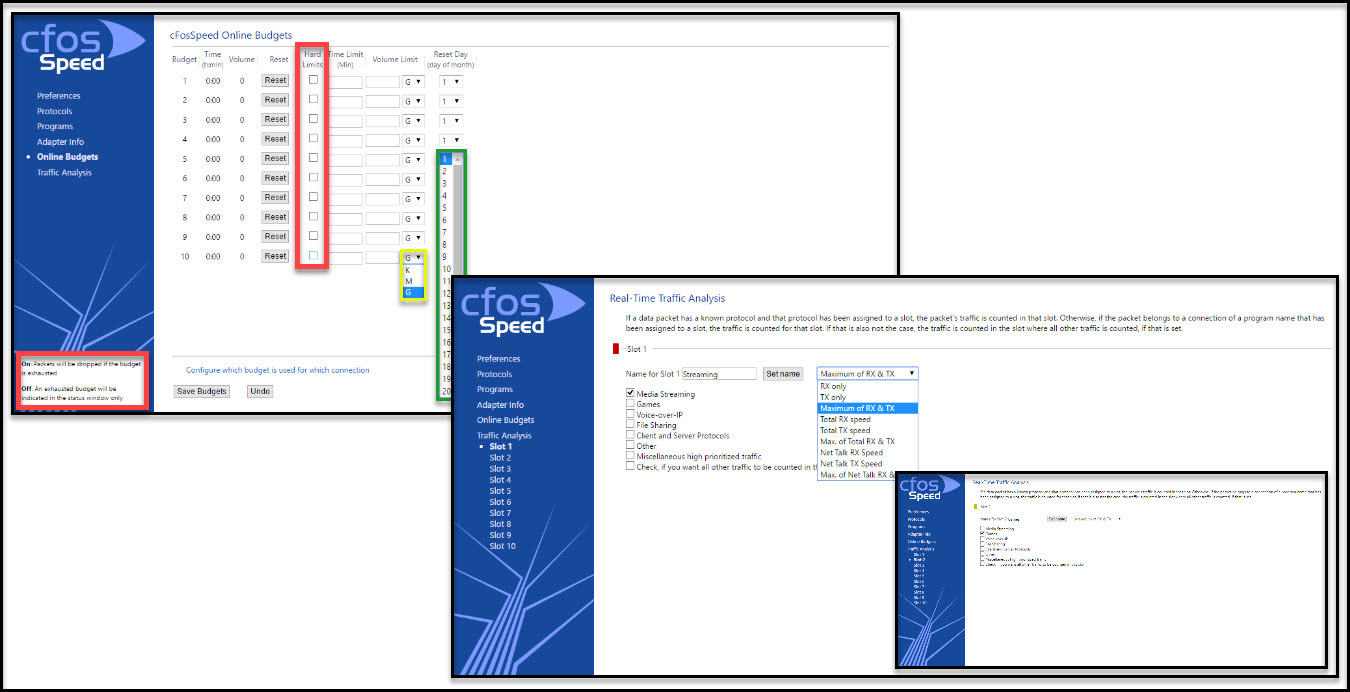Open Programs in the Online Budgets window sidebar
The height and width of the screenshot is (692, 1350).
(55, 126)
